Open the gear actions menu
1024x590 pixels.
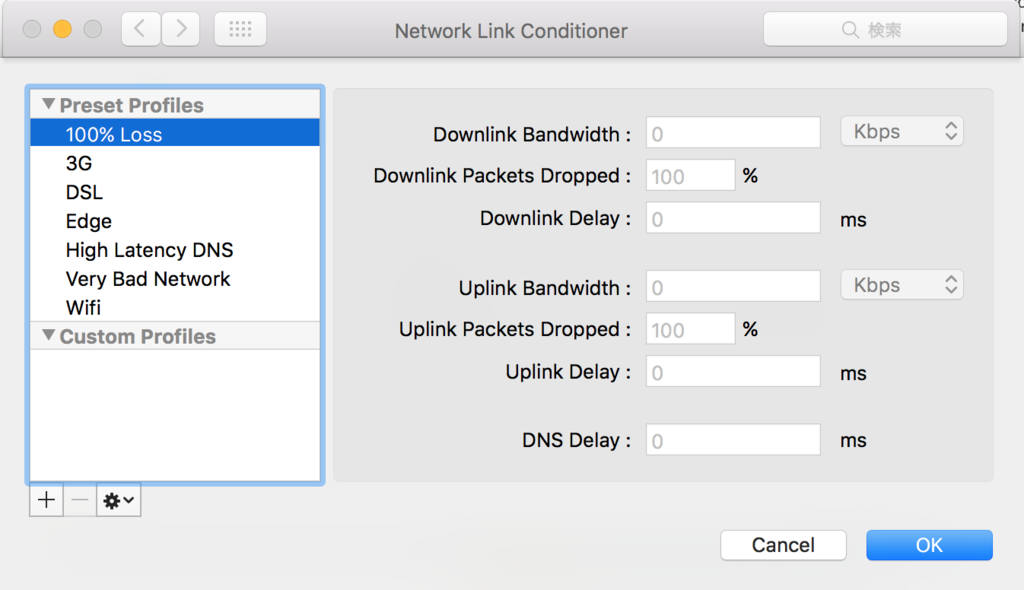[119, 500]
